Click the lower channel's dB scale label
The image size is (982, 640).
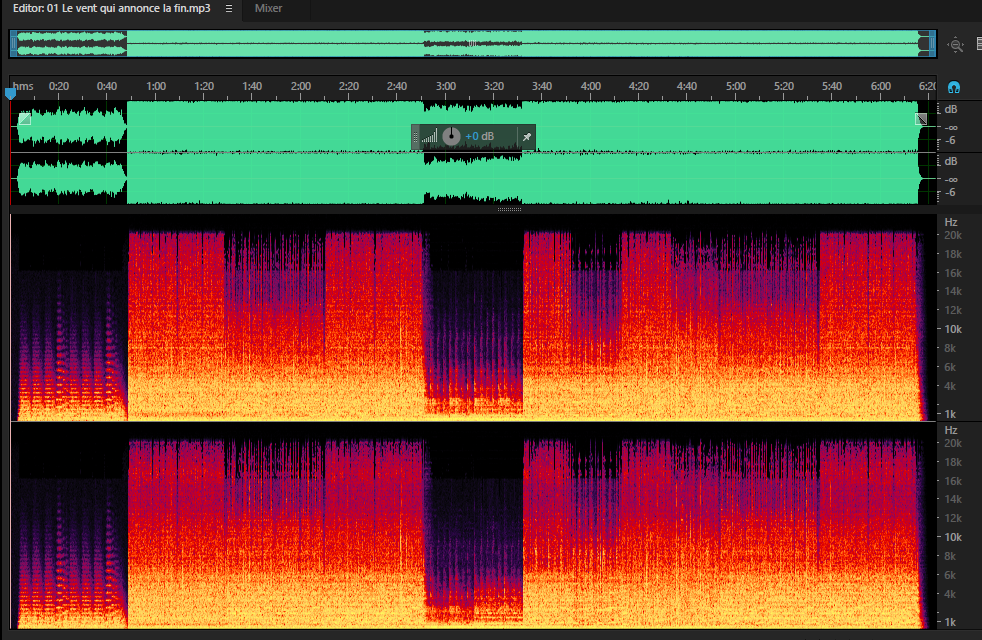click(x=951, y=162)
